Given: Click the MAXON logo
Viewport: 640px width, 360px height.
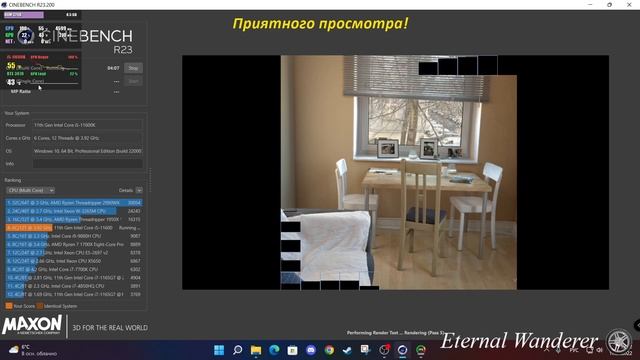Looking at the screenshot, I should point(32,325).
